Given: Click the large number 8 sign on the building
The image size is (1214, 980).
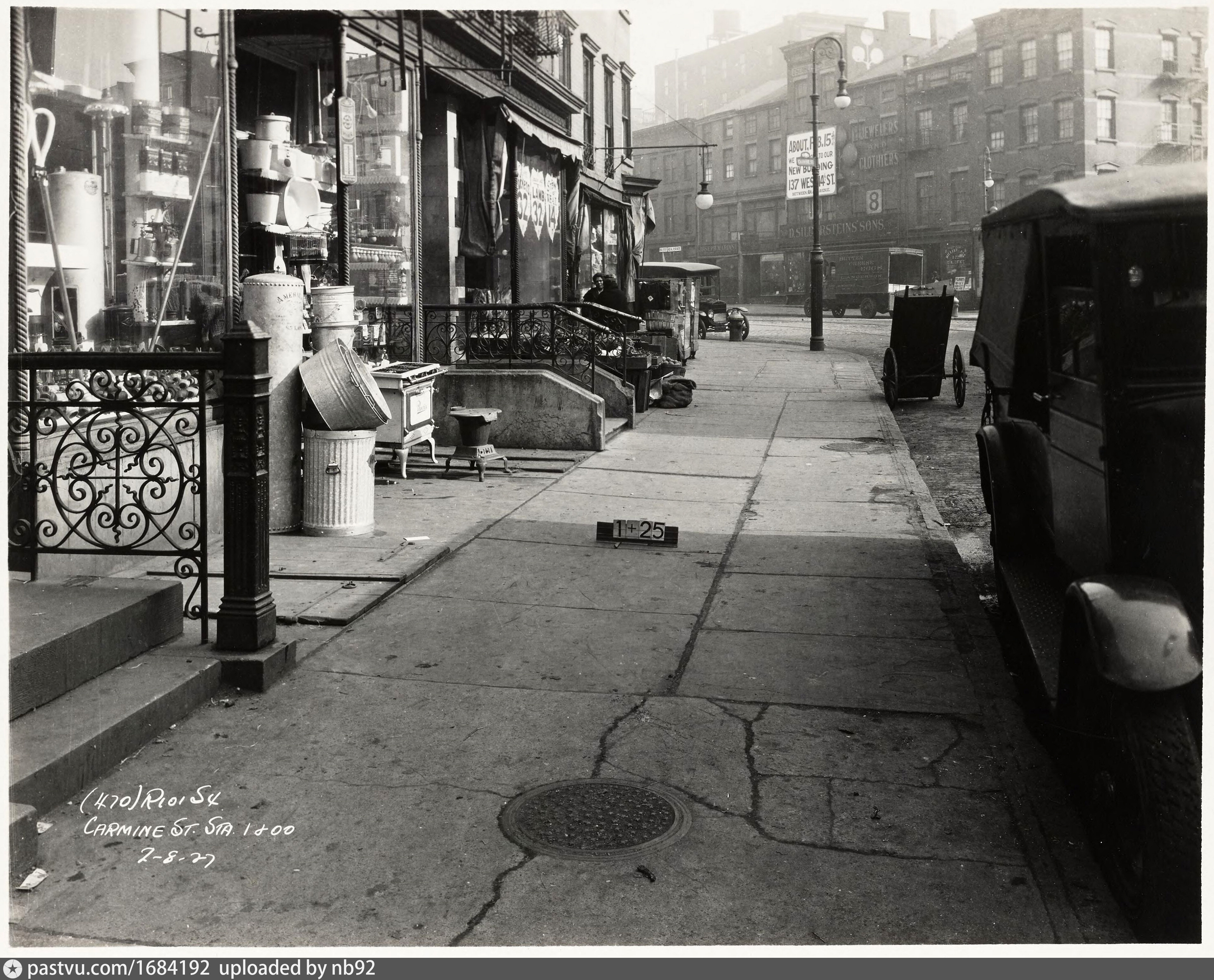Looking at the screenshot, I should click(x=874, y=201).
